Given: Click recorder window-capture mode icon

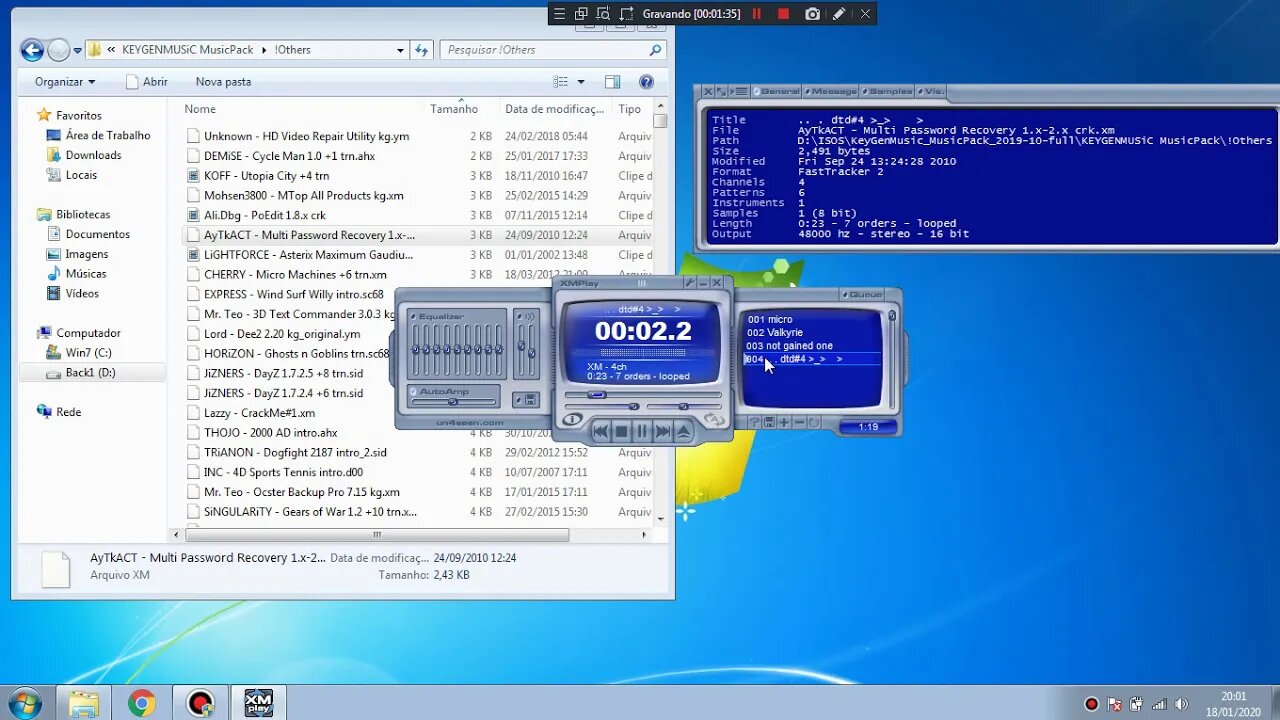Looking at the screenshot, I should tap(582, 14).
